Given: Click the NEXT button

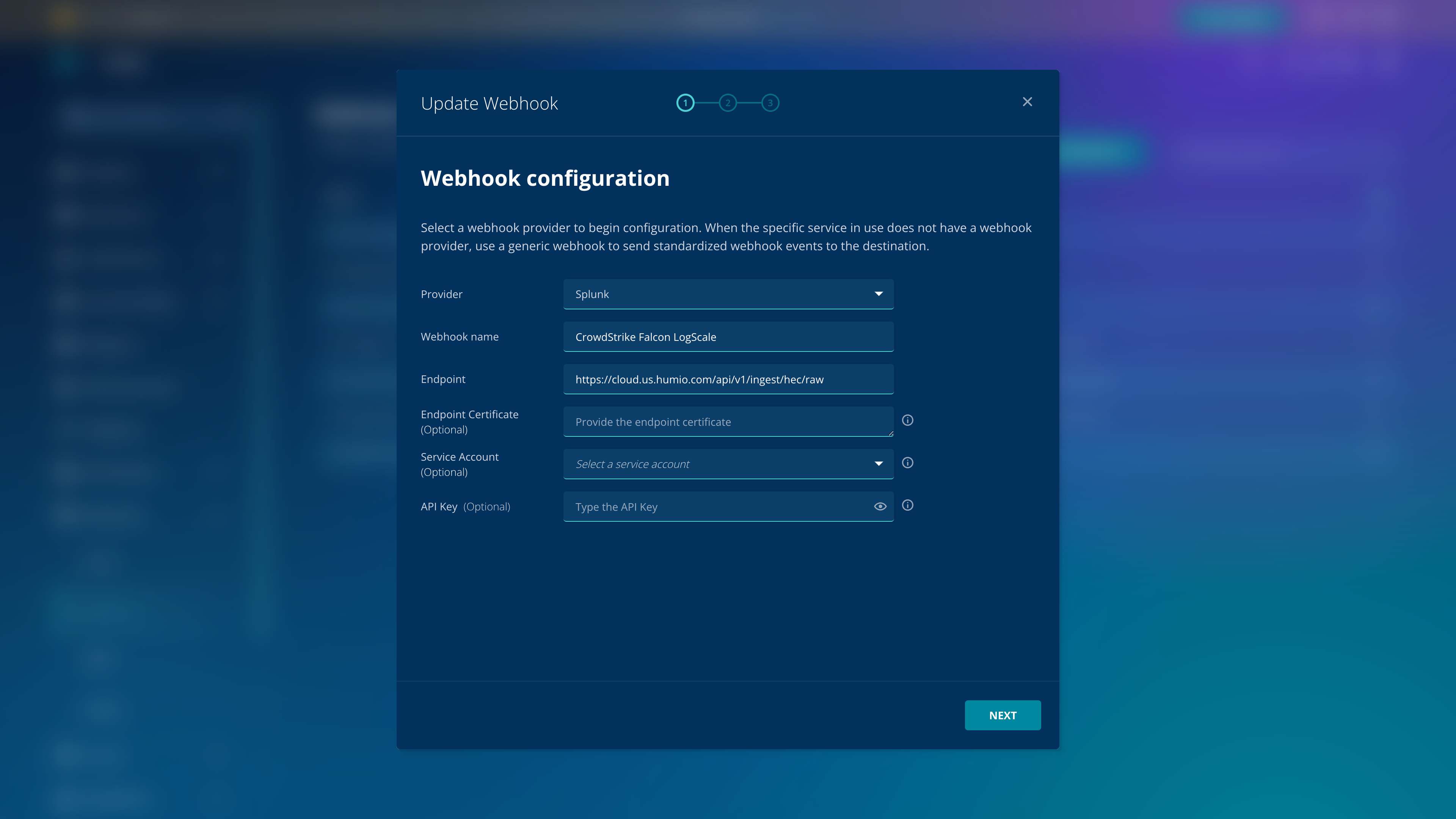Looking at the screenshot, I should click(x=1002, y=715).
